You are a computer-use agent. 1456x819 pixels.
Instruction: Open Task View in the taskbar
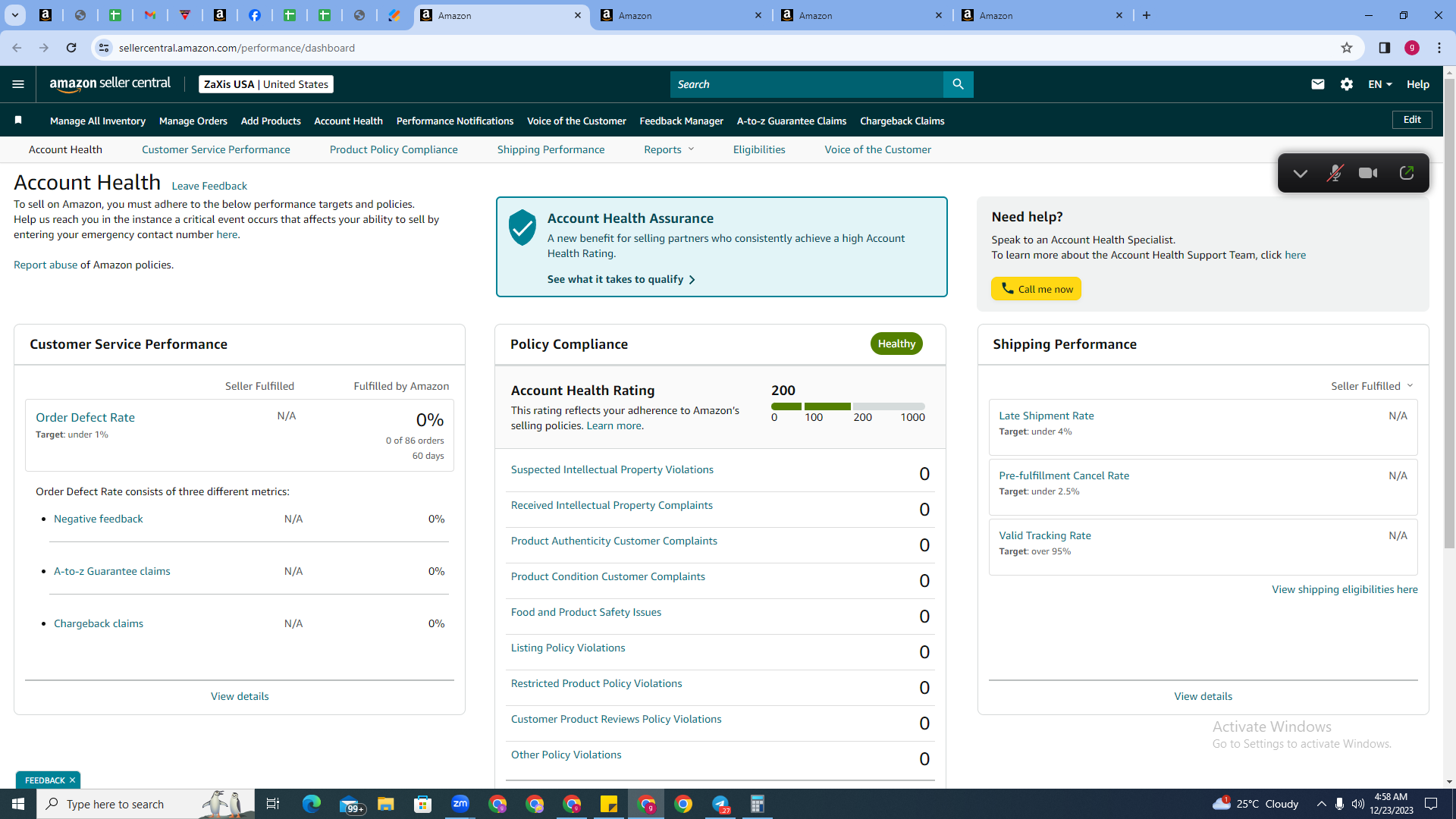tap(273, 804)
